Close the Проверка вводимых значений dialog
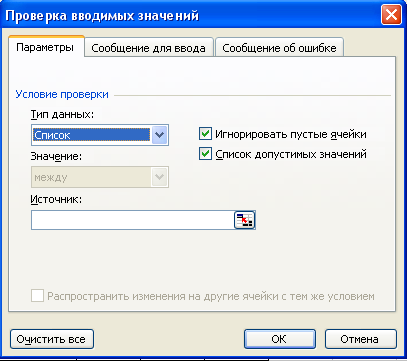This screenshot has height=361, width=407. tap(391, 15)
